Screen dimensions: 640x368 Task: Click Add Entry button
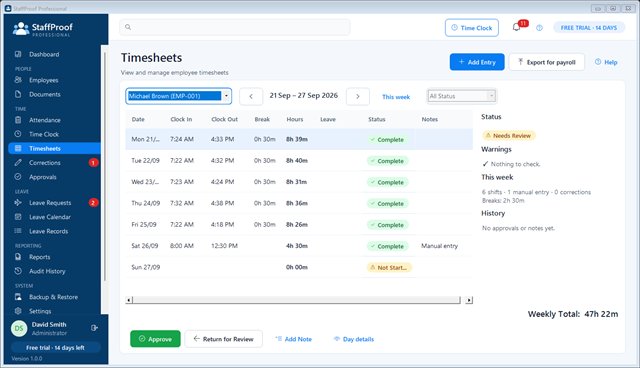click(477, 62)
